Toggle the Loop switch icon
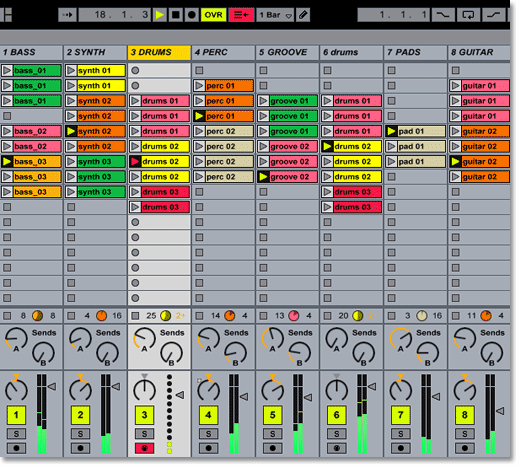Viewport: 520px width, 467px height. [468, 15]
